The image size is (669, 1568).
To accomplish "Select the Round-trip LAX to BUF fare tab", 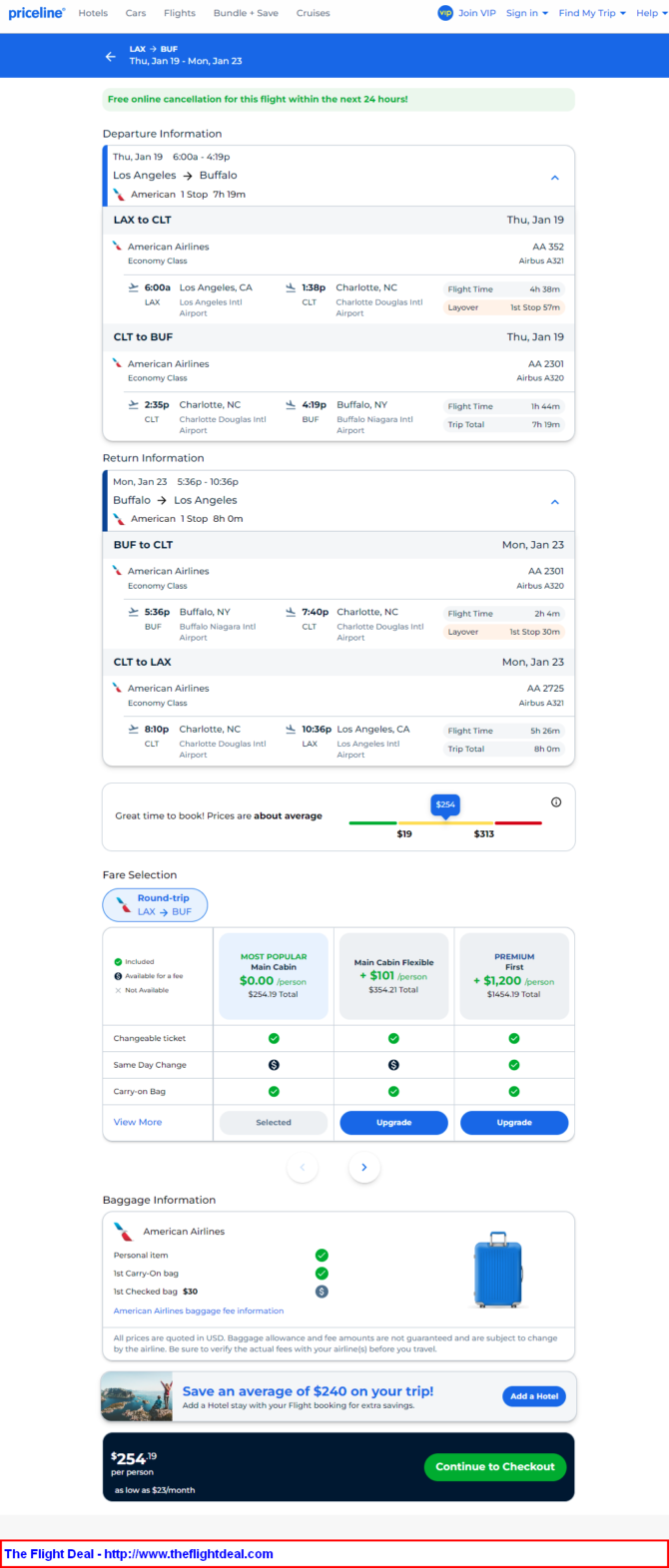I will [155, 905].
